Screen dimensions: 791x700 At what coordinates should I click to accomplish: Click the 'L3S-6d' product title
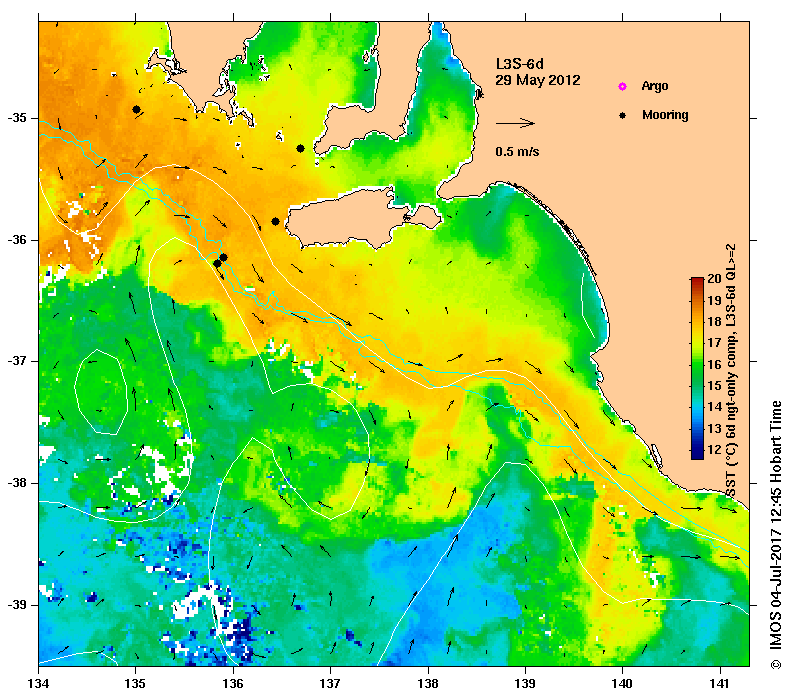(520, 64)
